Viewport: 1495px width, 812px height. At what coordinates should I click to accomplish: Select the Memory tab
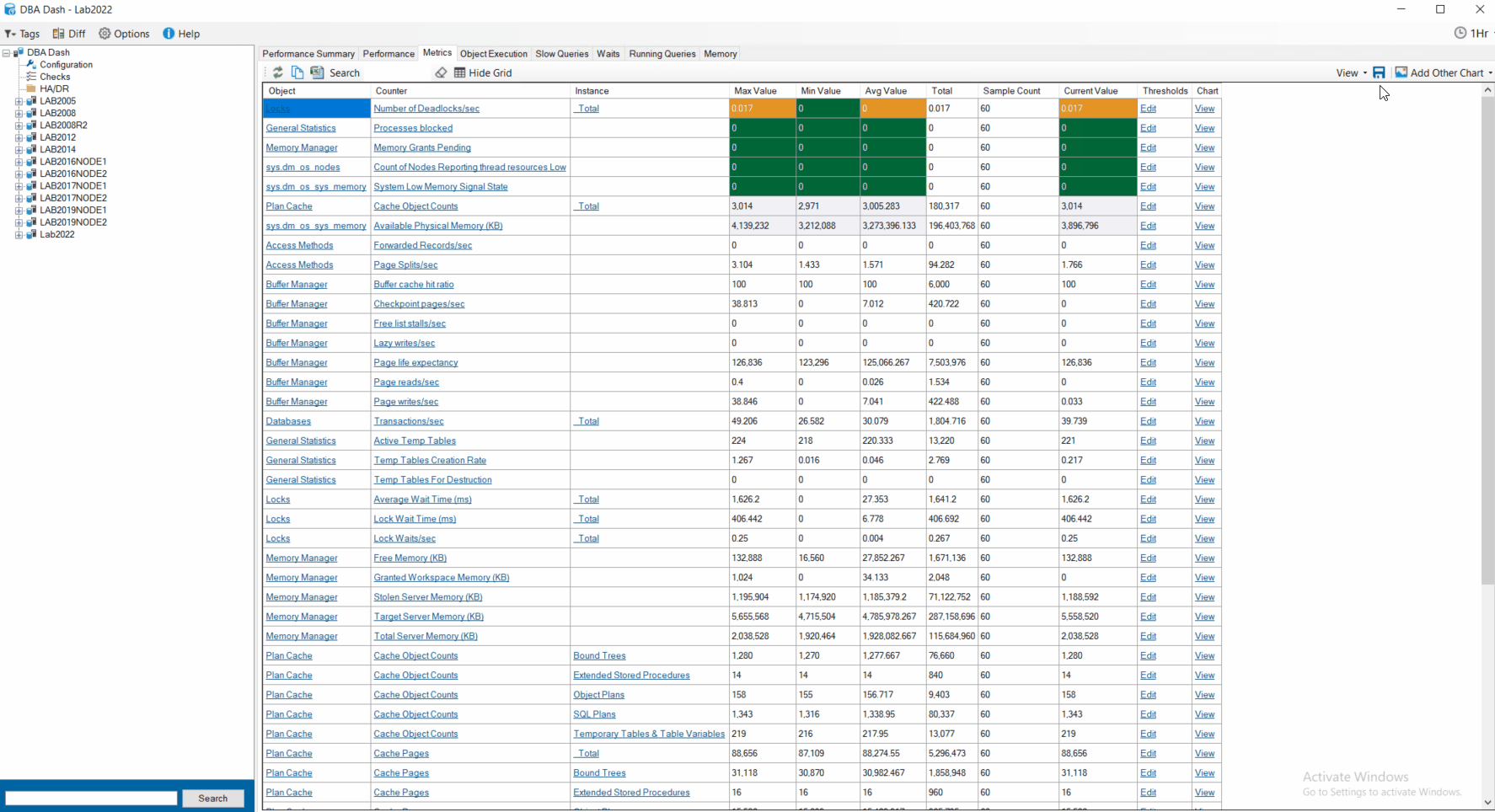(x=721, y=54)
